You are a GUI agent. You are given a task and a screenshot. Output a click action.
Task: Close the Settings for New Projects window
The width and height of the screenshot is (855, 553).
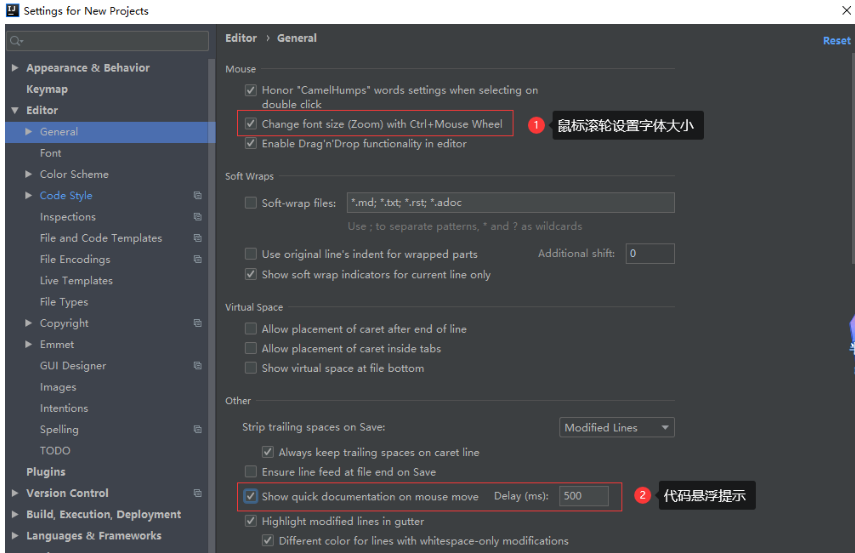pyautogui.click(x=846, y=10)
